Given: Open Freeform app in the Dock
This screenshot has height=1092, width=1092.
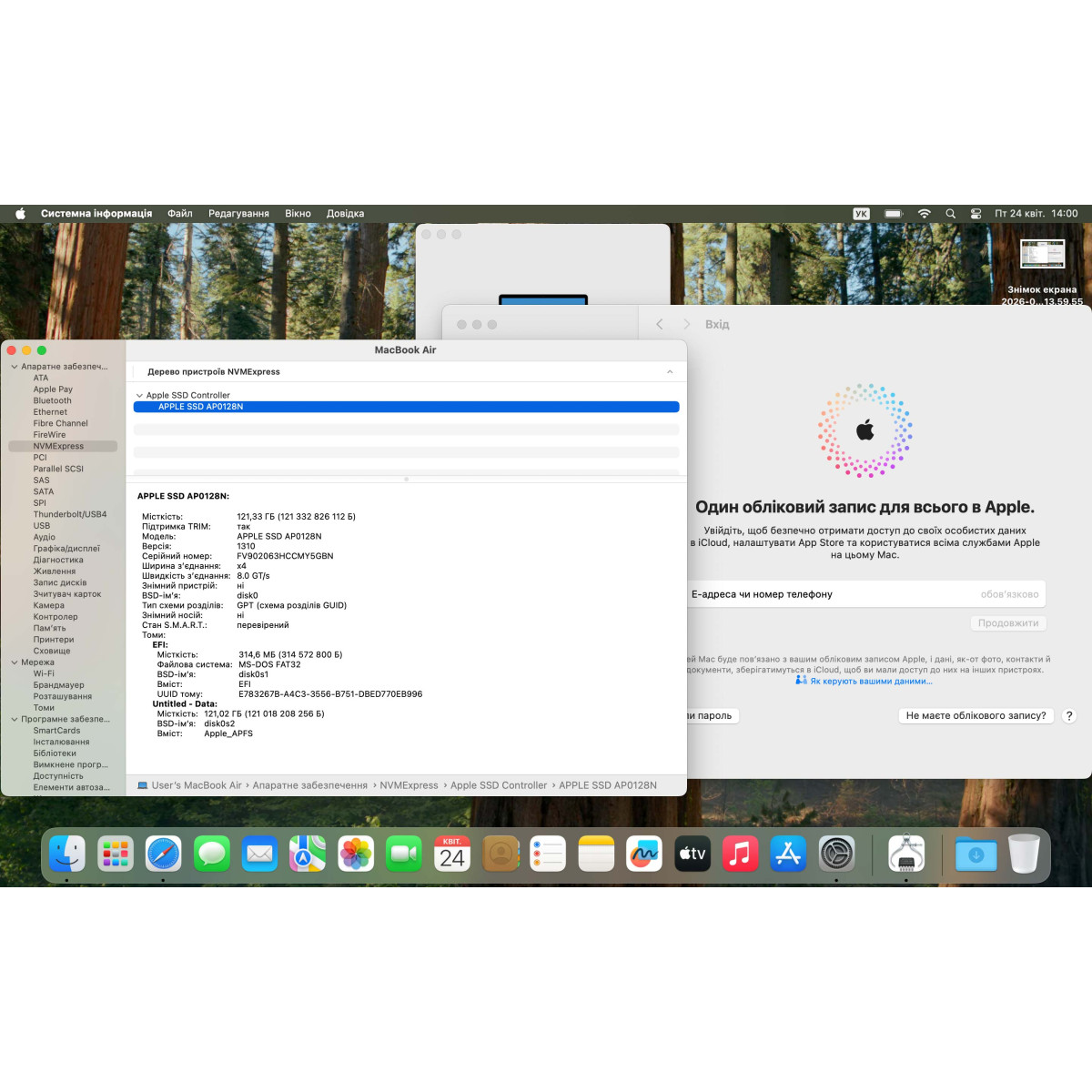Looking at the screenshot, I should click(644, 854).
